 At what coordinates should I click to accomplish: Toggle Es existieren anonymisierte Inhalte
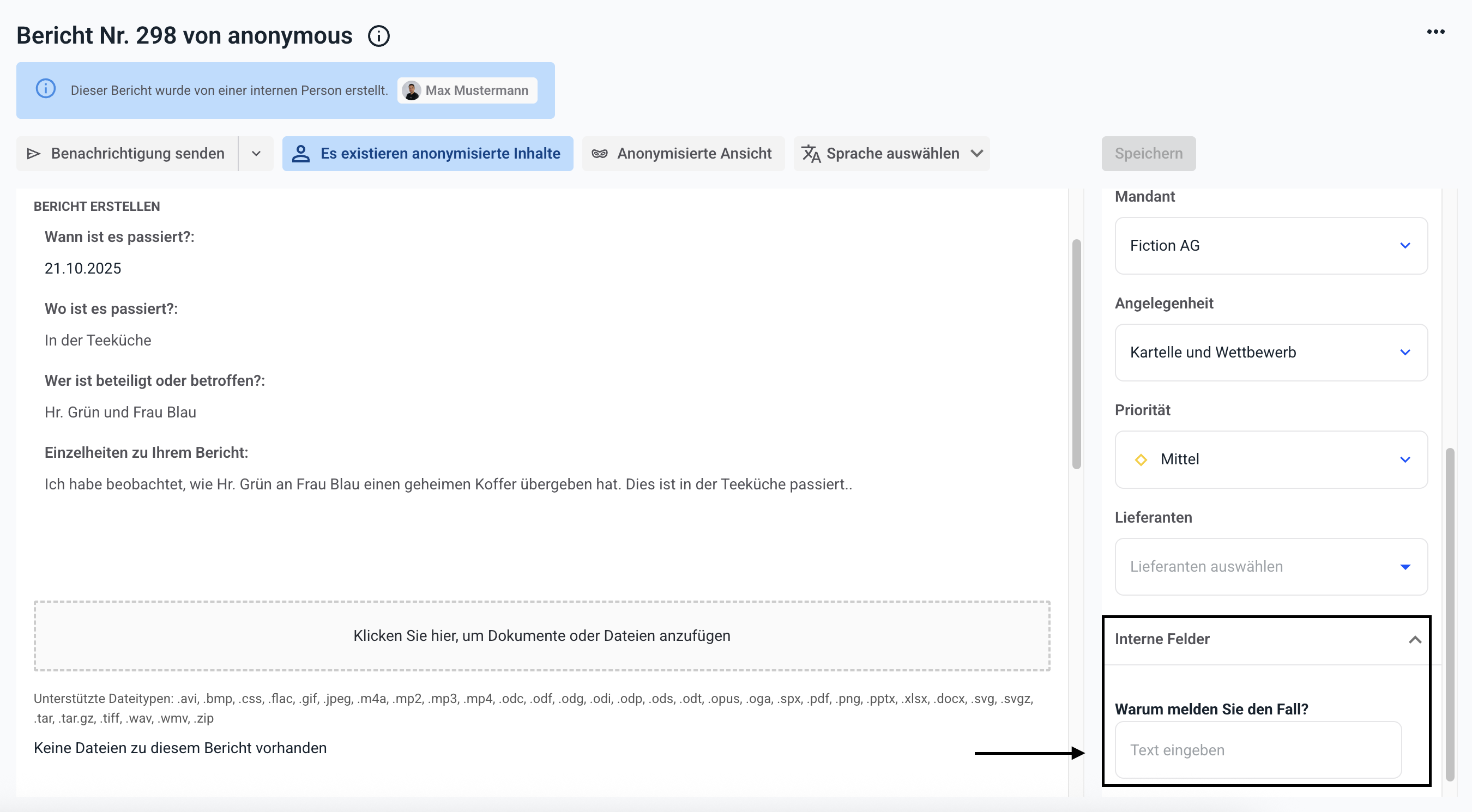coord(427,154)
